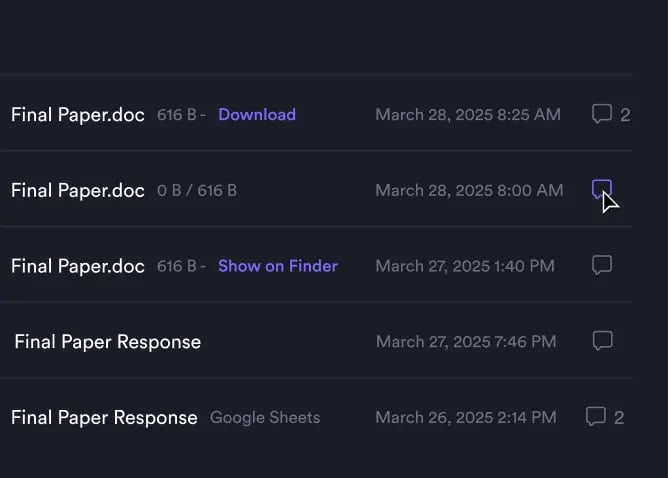668x478 pixels.
Task: Click the March 28, 2025 8:00 AM timestamp
Action: (x=468, y=190)
